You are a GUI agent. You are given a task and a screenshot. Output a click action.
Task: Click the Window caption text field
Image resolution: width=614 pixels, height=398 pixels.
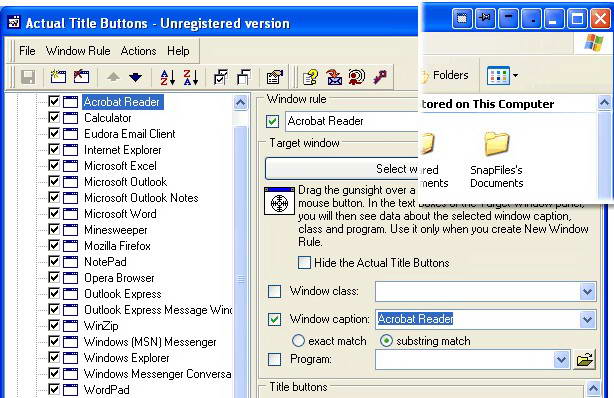click(478, 319)
